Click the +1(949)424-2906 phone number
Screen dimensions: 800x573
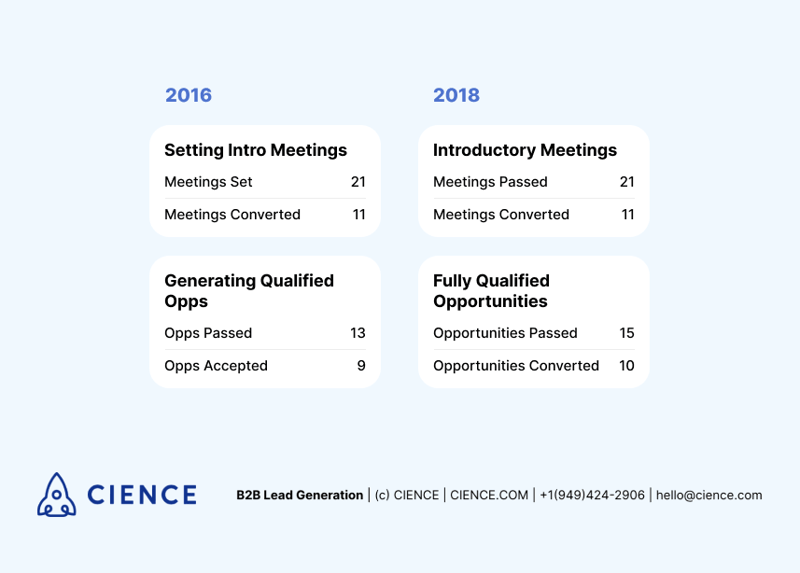[592, 495]
